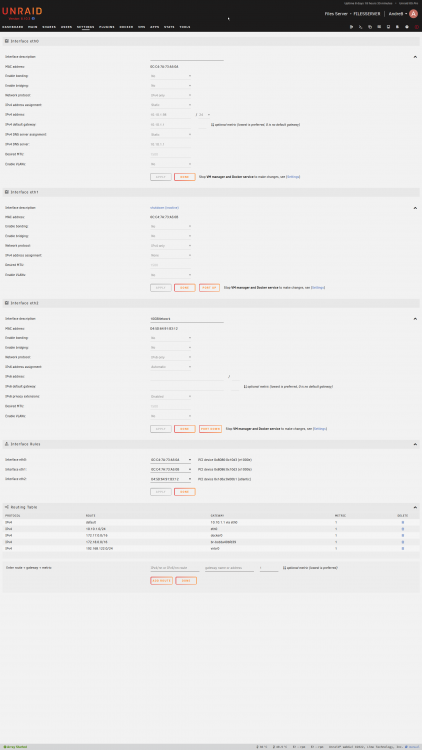Collapse the Interface eth1 section chevron
The height and width of the screenshot is (750, 422).
pos(415,208)
